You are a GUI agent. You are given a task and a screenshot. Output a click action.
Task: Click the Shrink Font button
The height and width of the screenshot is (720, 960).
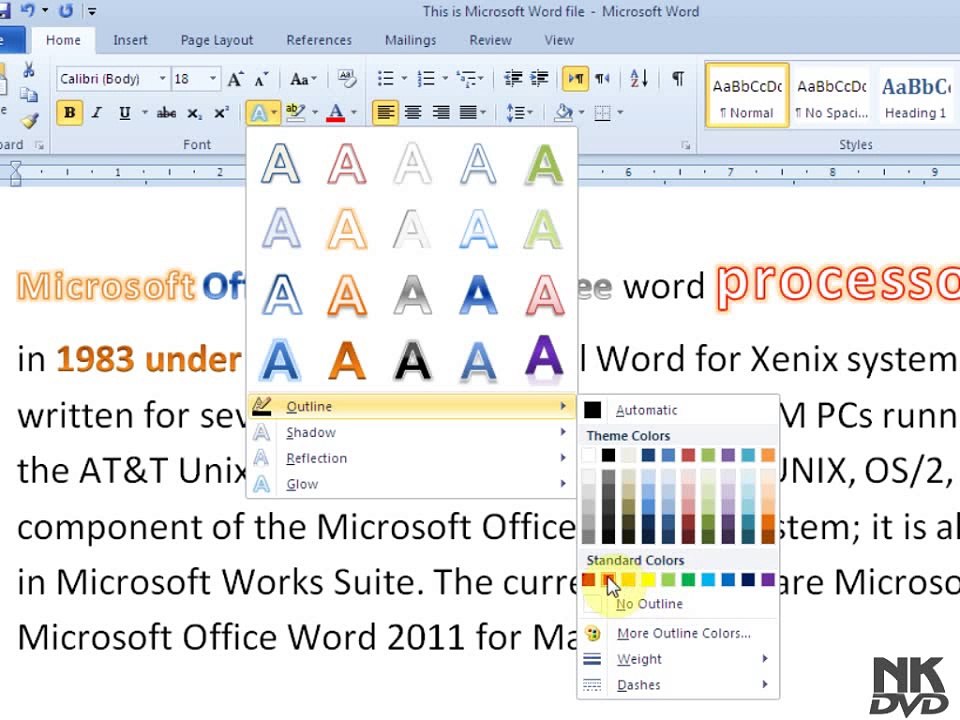coord(261,79)
